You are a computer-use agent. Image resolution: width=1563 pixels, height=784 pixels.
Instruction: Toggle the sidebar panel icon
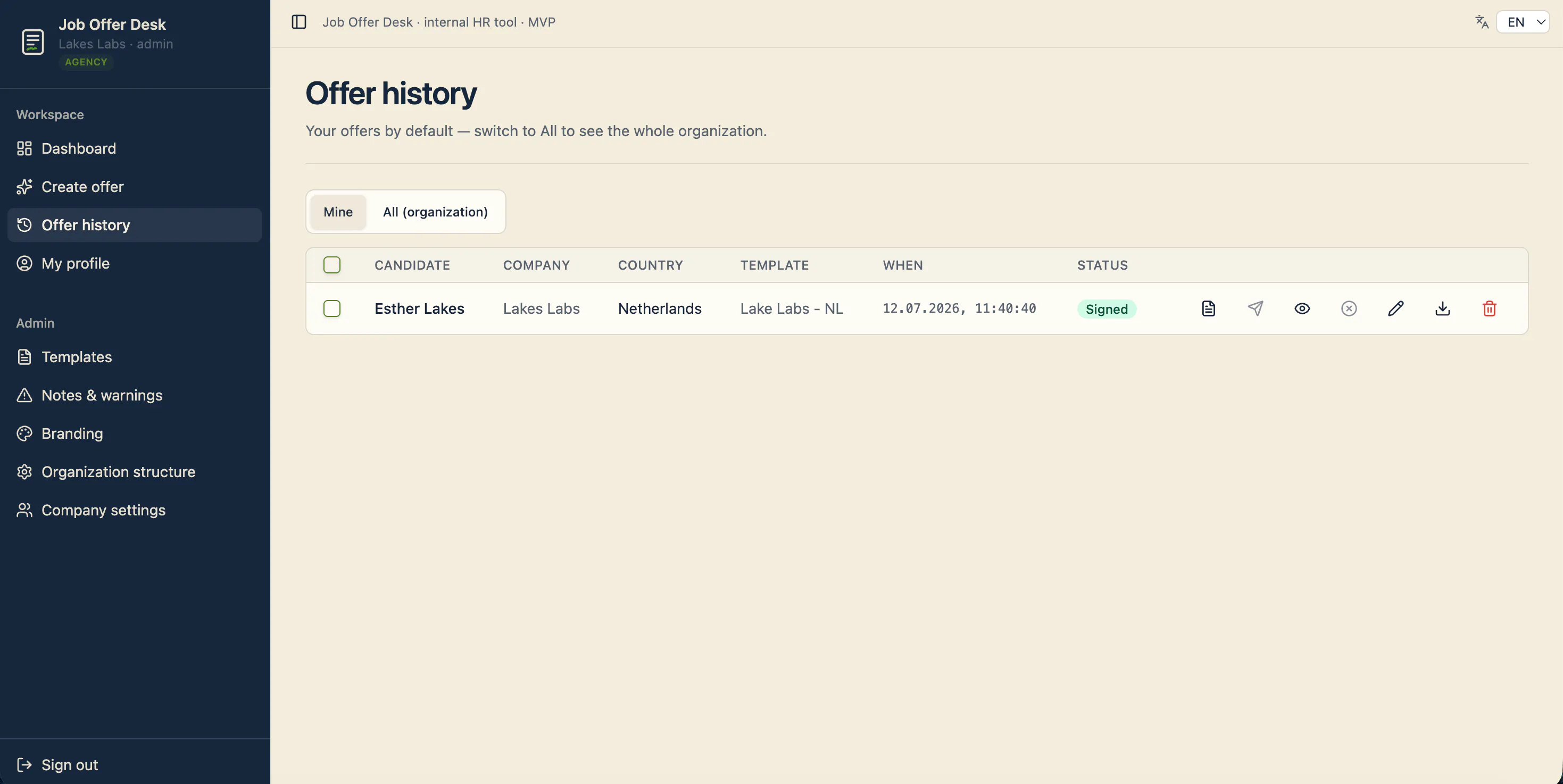[298, 22]
